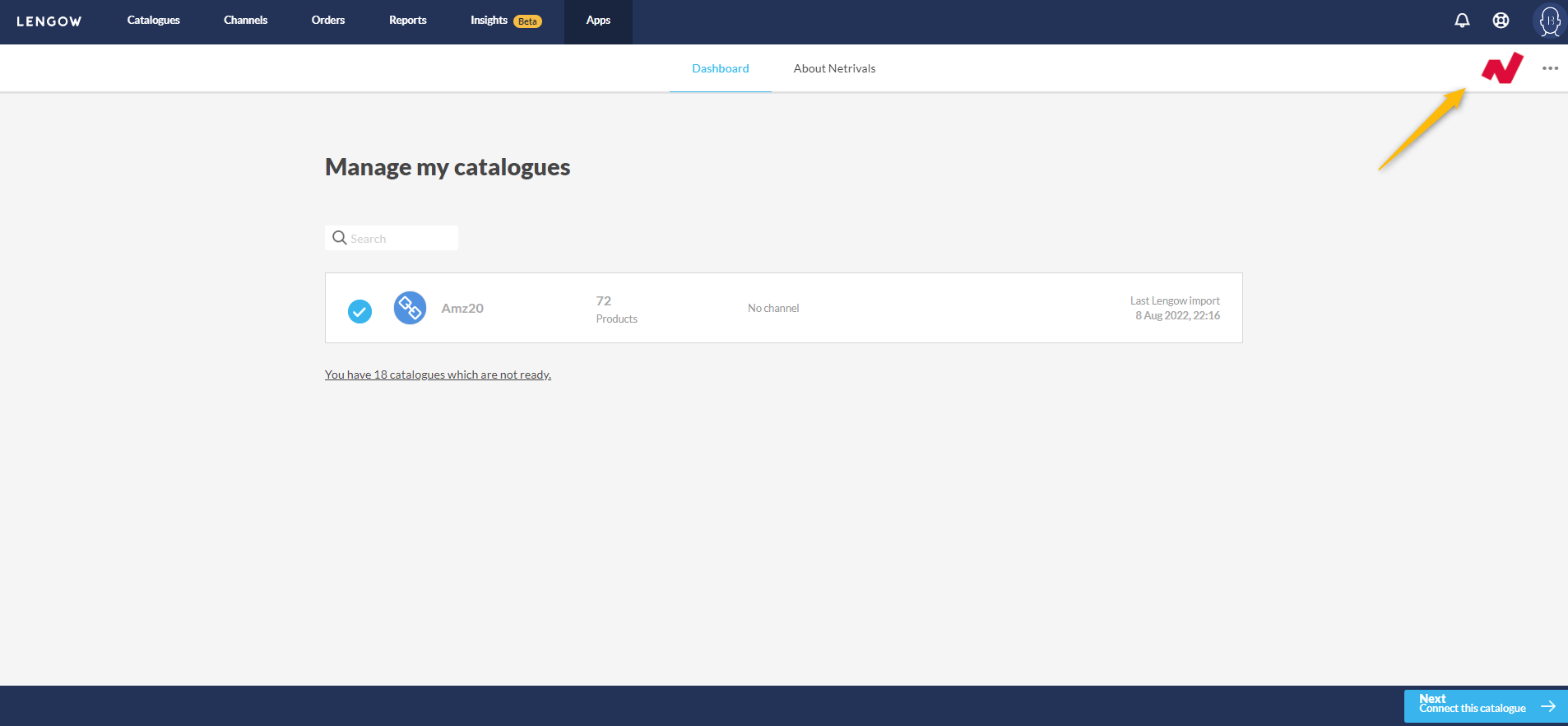Click the search magnifier icon
The height and width of the screenshot is (726, 1568).
[339, 238]
